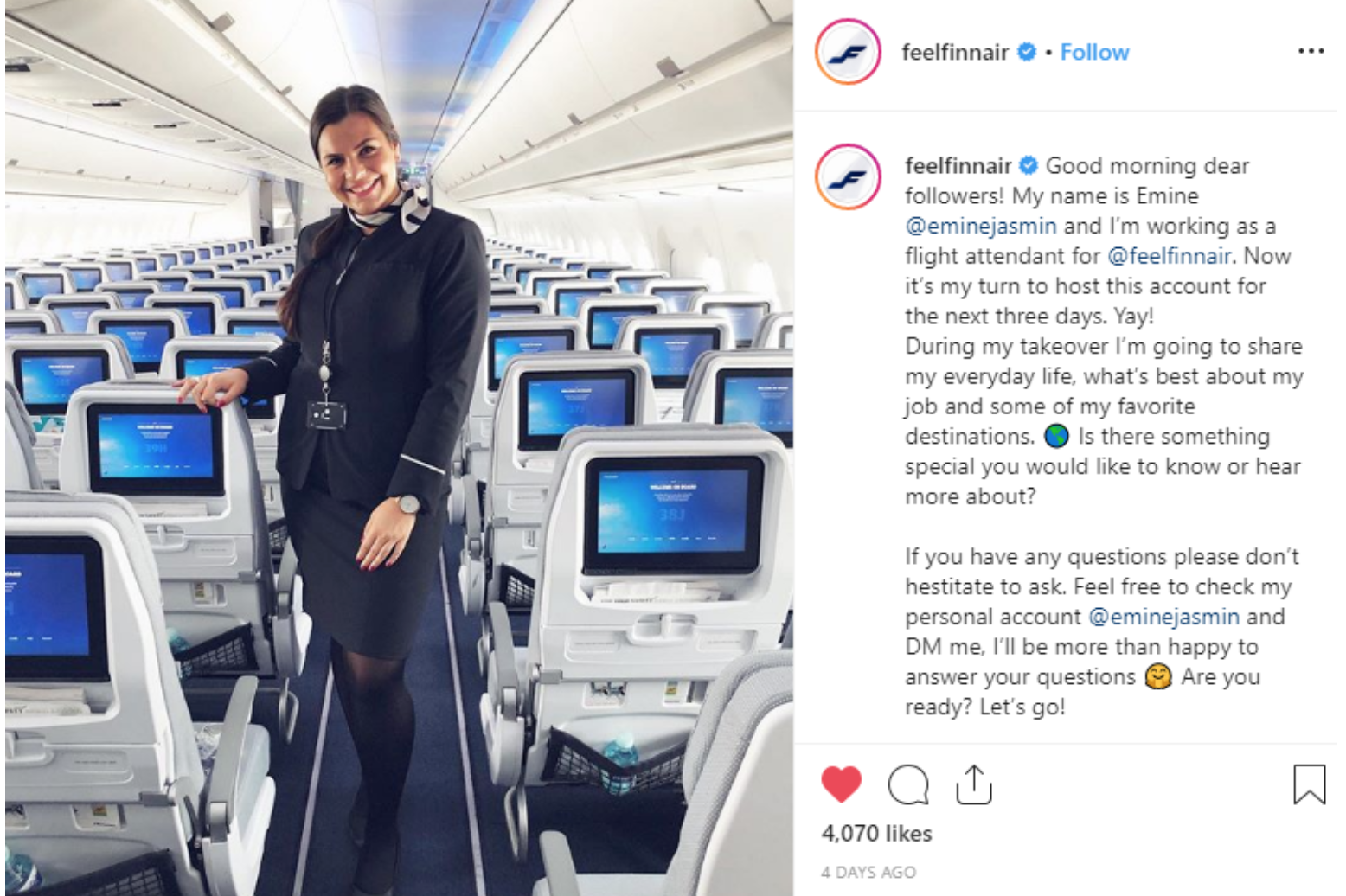Save post with the bookmark icon
The height and width of the screenshot is (896, 1346).
pos(1309,784)
